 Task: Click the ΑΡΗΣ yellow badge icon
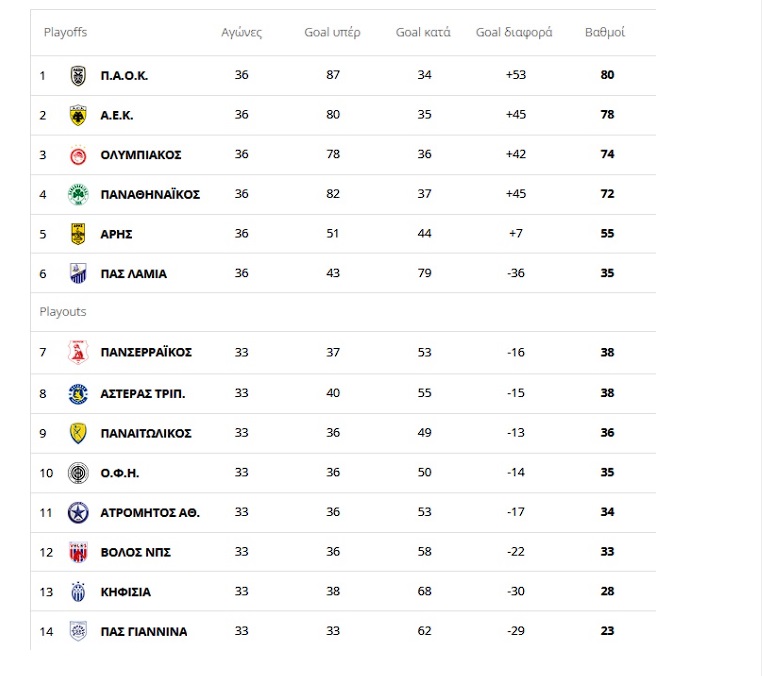(78, 234)
